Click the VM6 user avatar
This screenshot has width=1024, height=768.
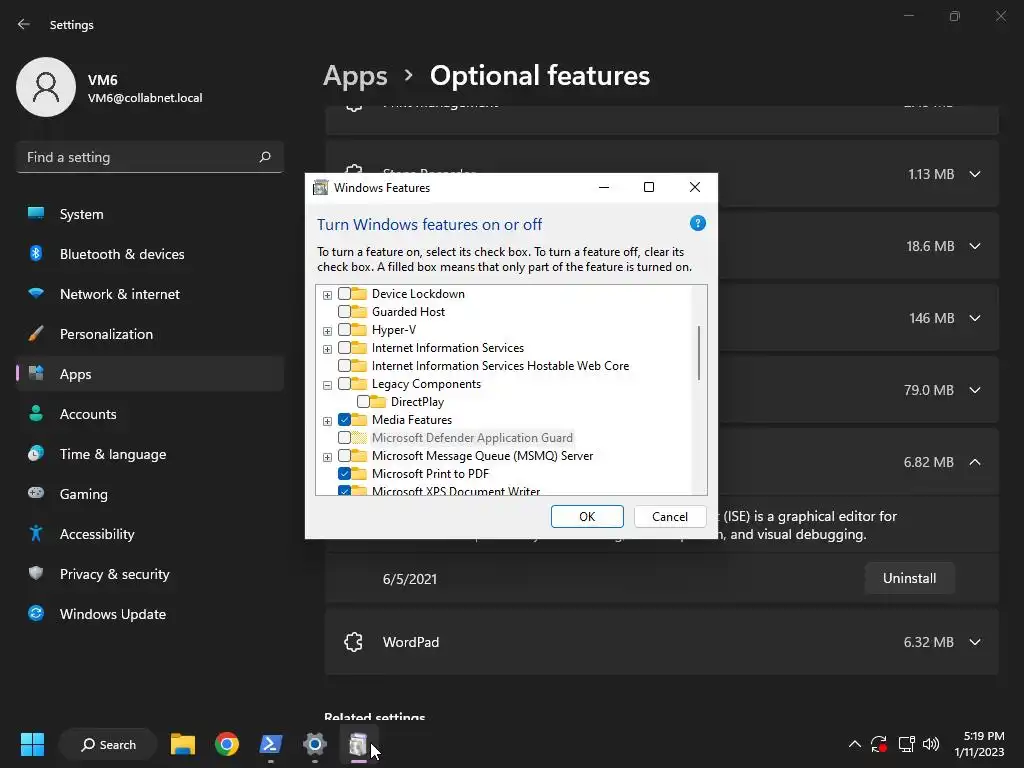pyautogui.click(x=46, y=87)
